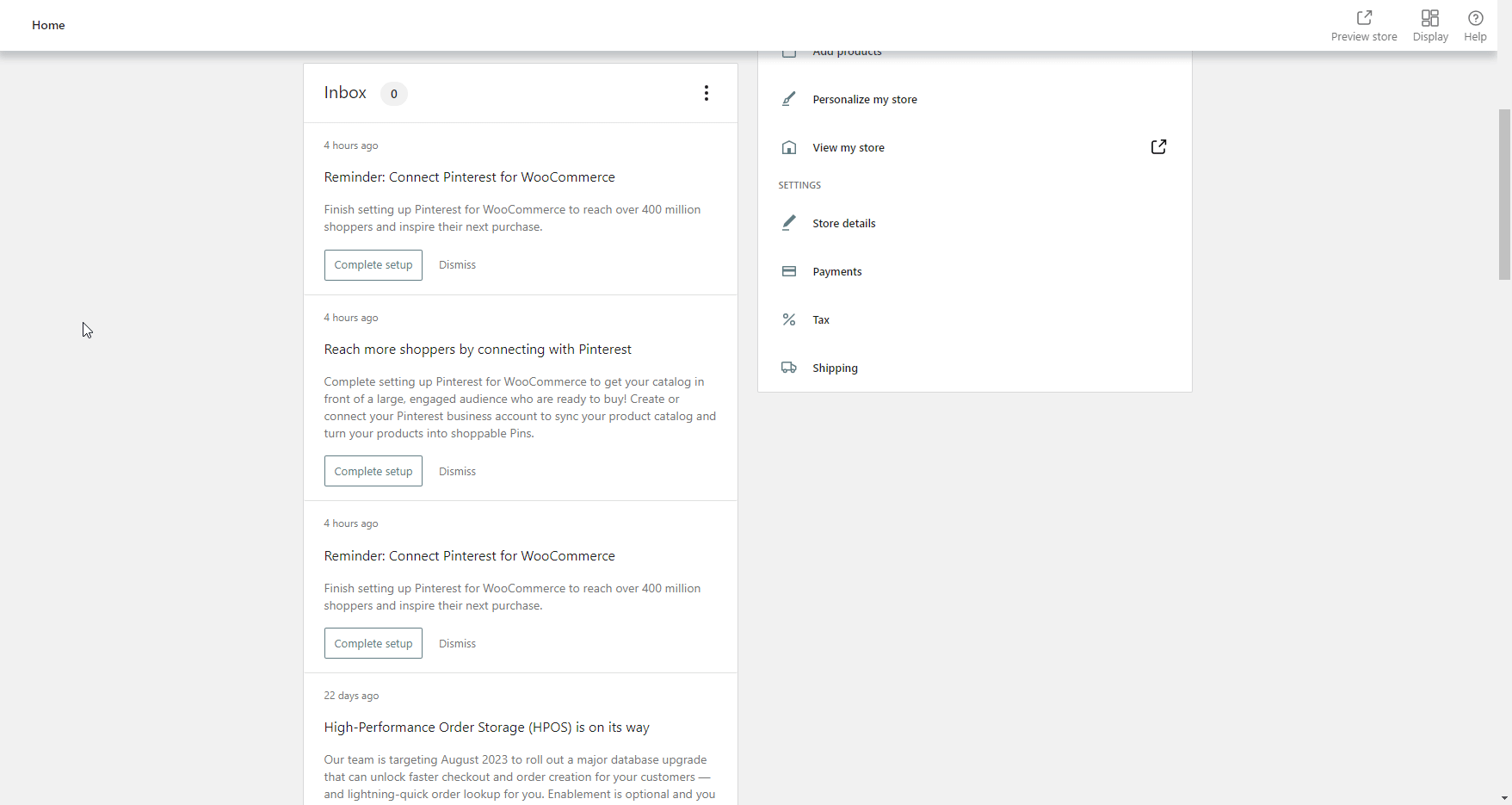Open the Inbox panel header
Viewport: 1512px width, 805px height.
tap(345, 92)
